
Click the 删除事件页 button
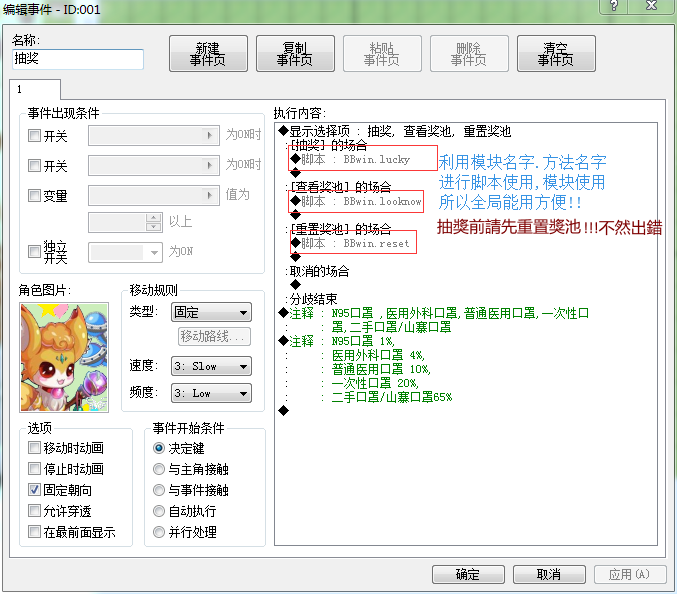coord(469,54)
